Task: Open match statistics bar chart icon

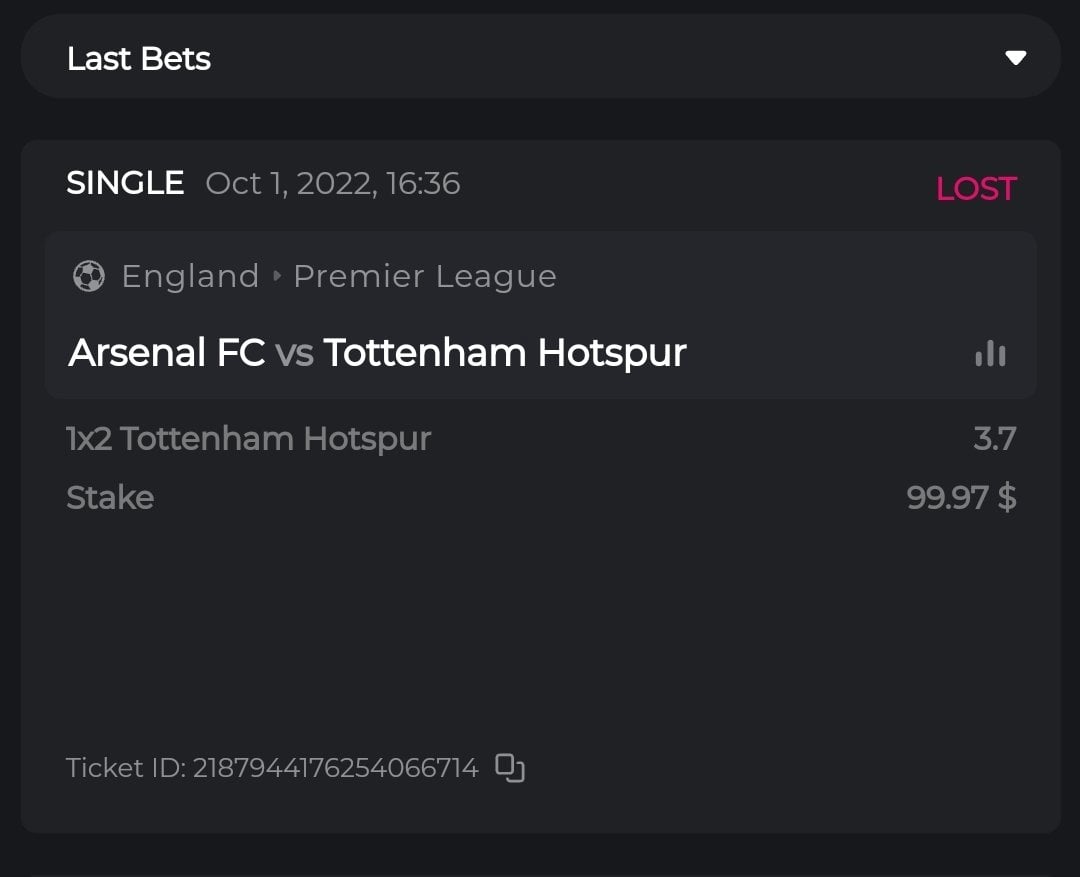Action: [990, 354]
